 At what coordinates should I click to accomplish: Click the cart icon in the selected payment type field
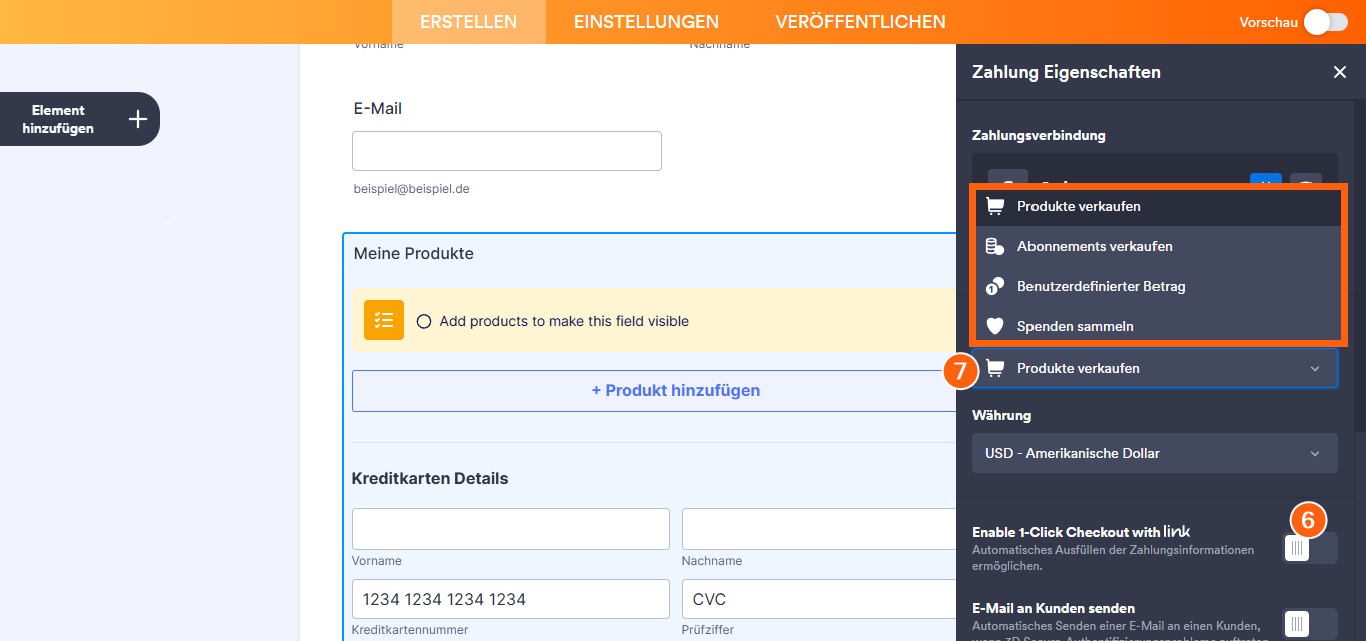pyautogui.click(x=995, y=367)
